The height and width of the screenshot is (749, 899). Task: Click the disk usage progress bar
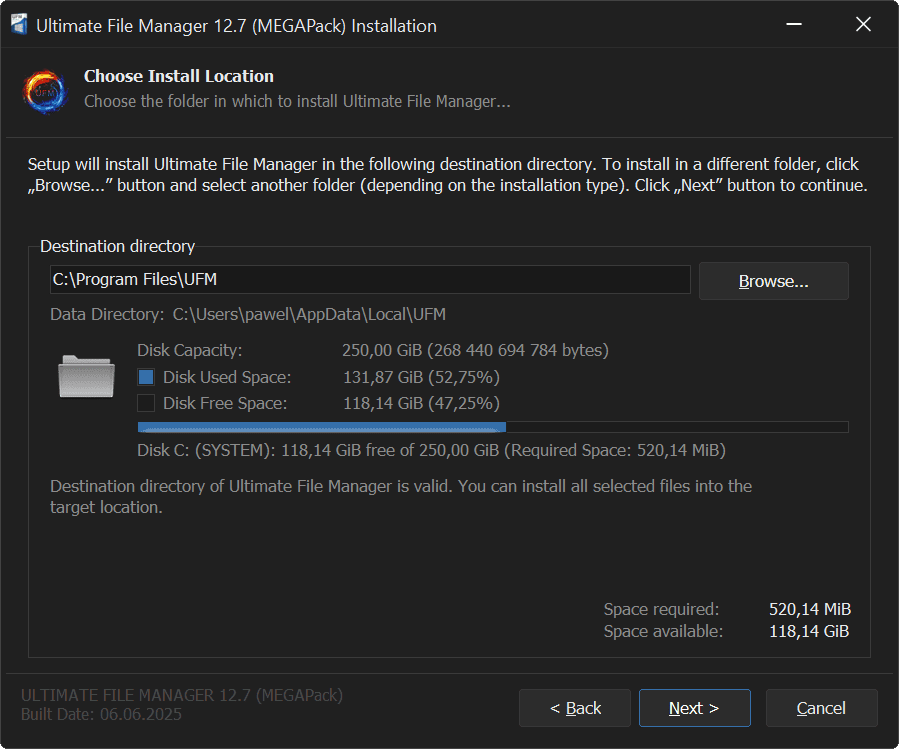[492, 427]
